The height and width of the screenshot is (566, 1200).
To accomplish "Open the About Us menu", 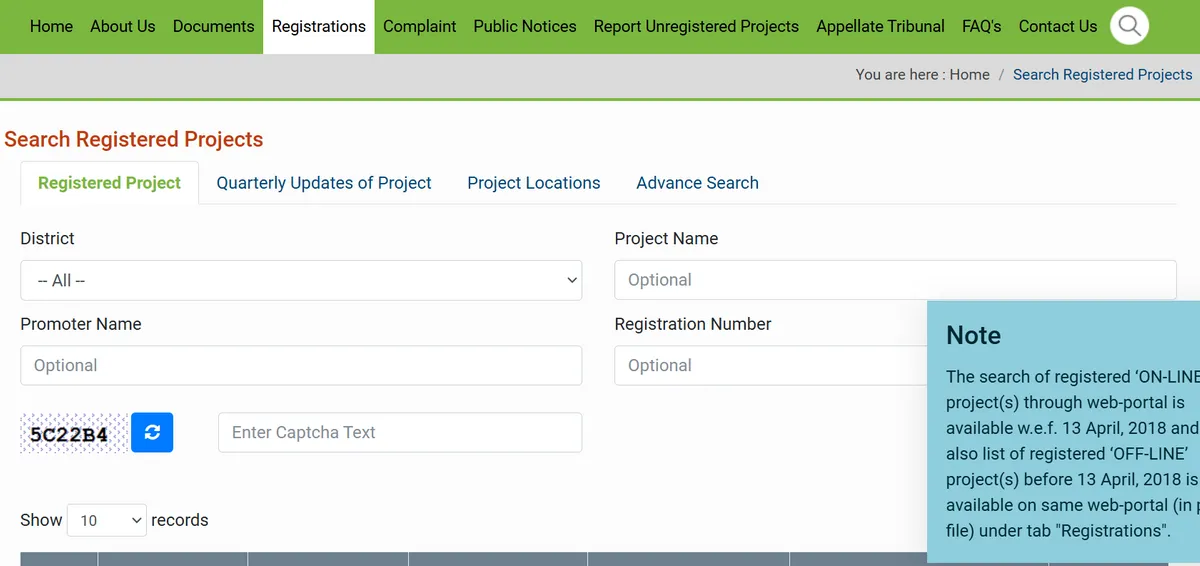I will [122, 27].
